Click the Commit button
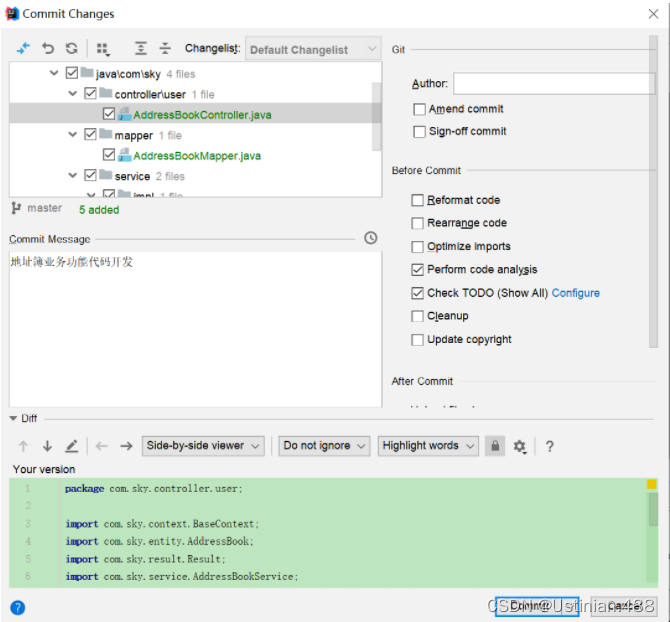This screenshot has width=670, height=622. tap(537, 607)
